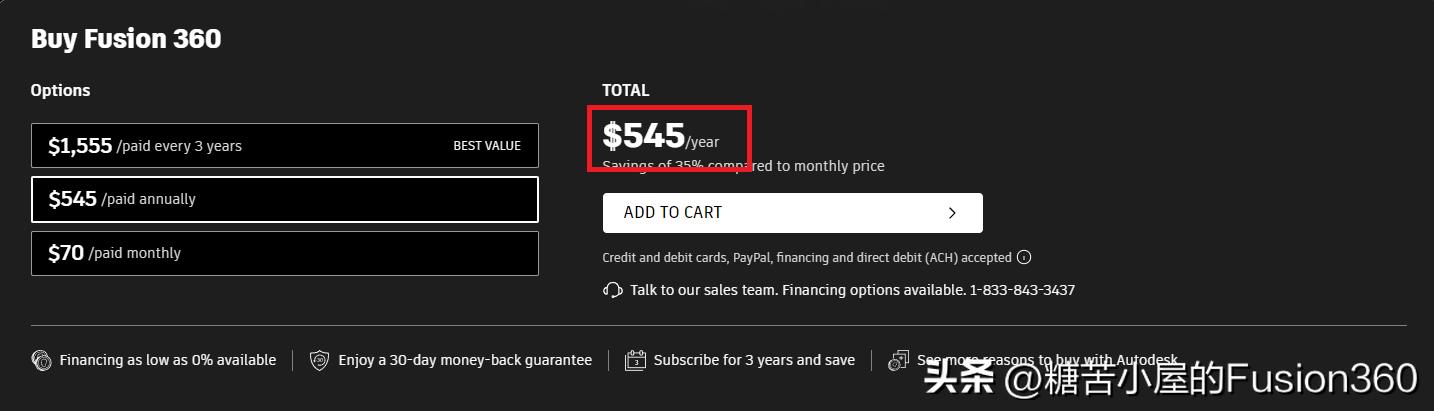Screen dimensions: 1434x411
Task: Click the financing coin icon
Action: pos(41,360)
